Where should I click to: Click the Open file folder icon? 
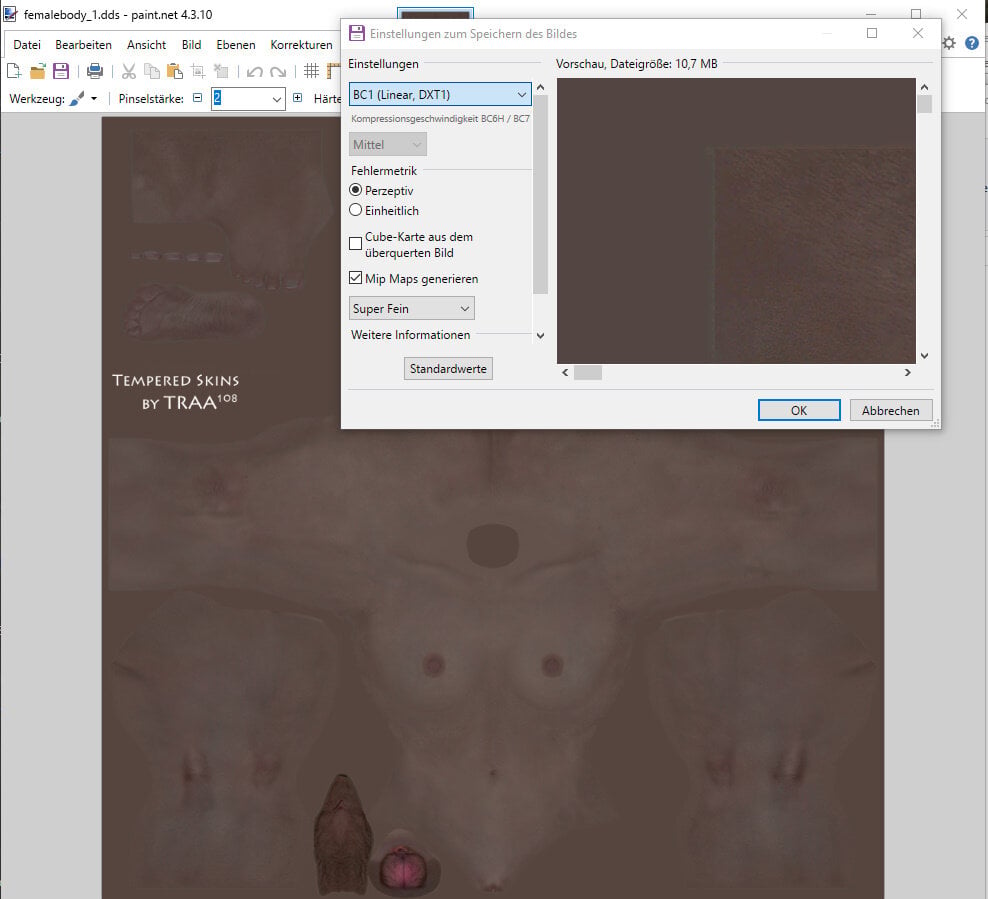coord(38,71)
